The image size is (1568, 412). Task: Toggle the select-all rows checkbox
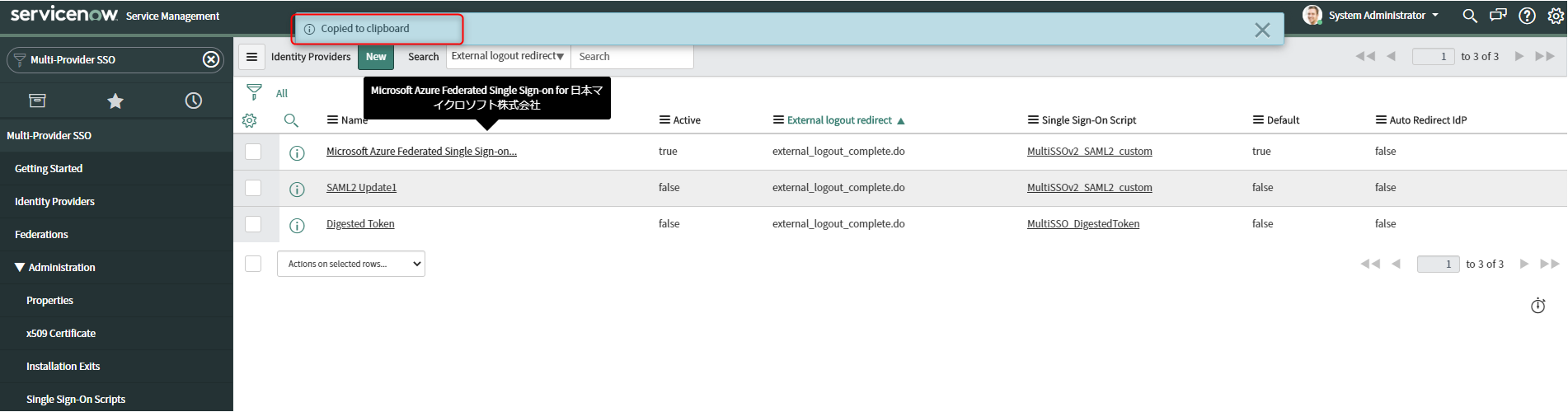point(253,264)
